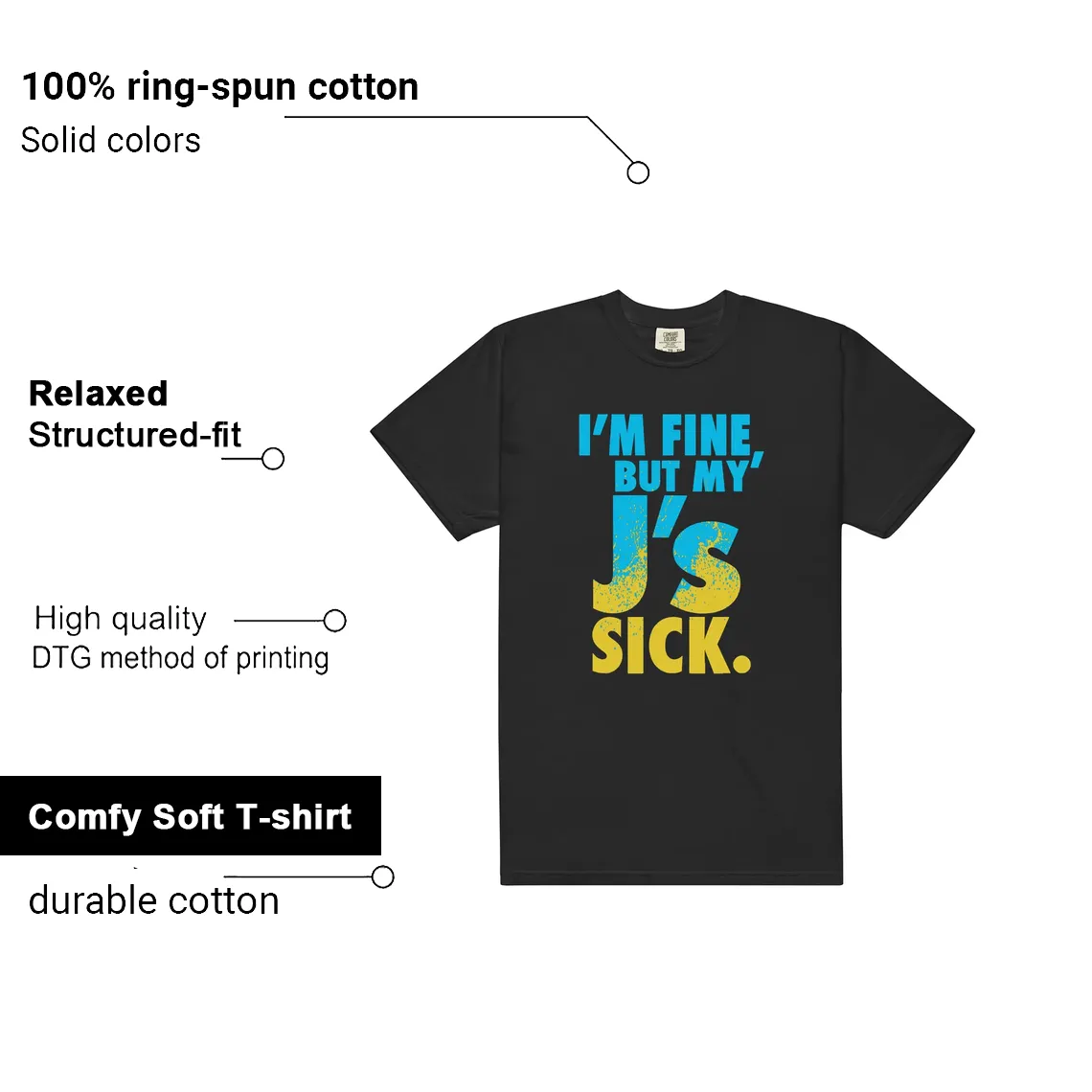Click the callout circle beside Structured-fit
This screenshot has height=1092, width=1092.
click(x=273, y=459)
